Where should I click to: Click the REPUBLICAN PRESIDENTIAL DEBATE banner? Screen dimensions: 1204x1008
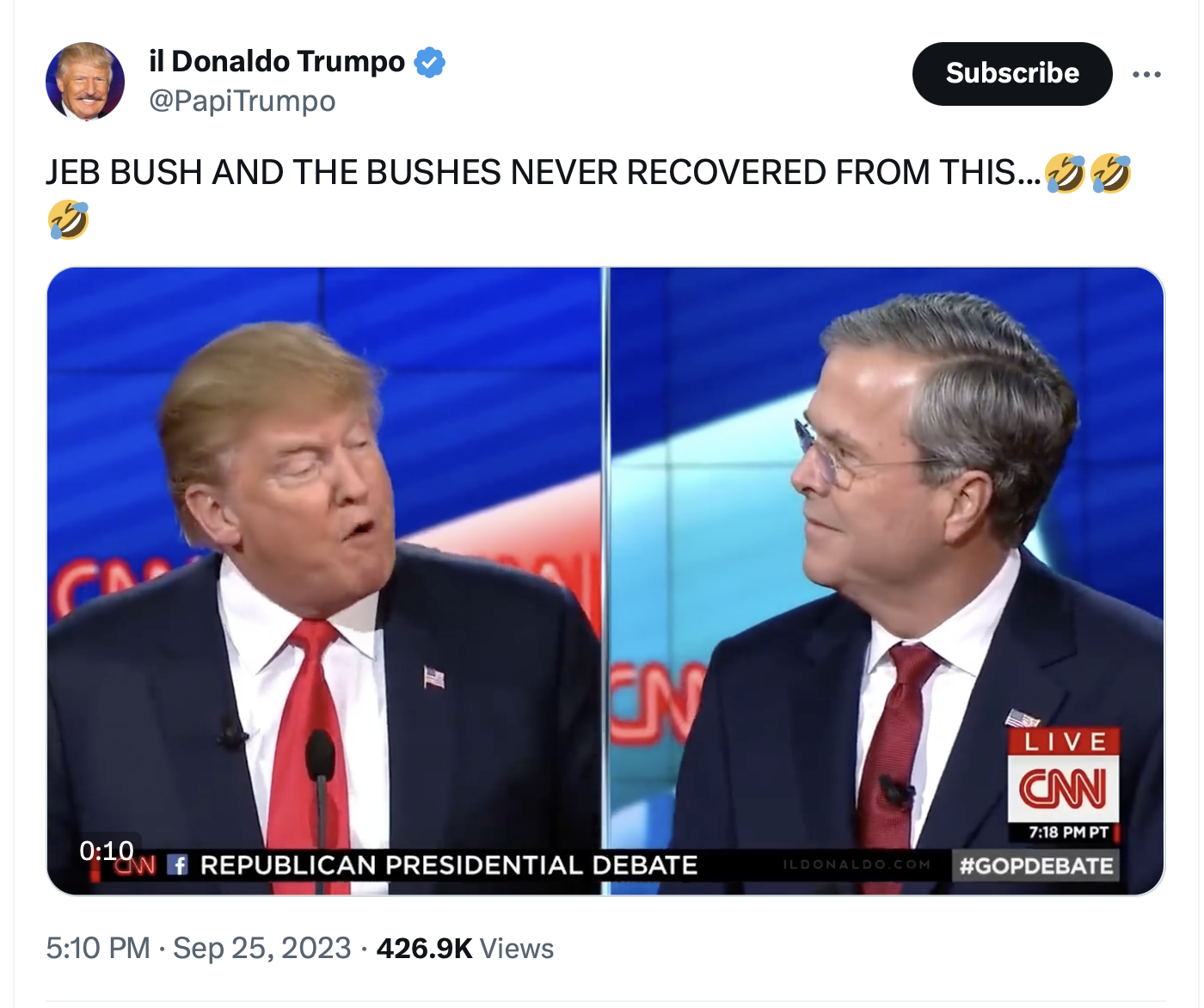click(x=449, y=865)
